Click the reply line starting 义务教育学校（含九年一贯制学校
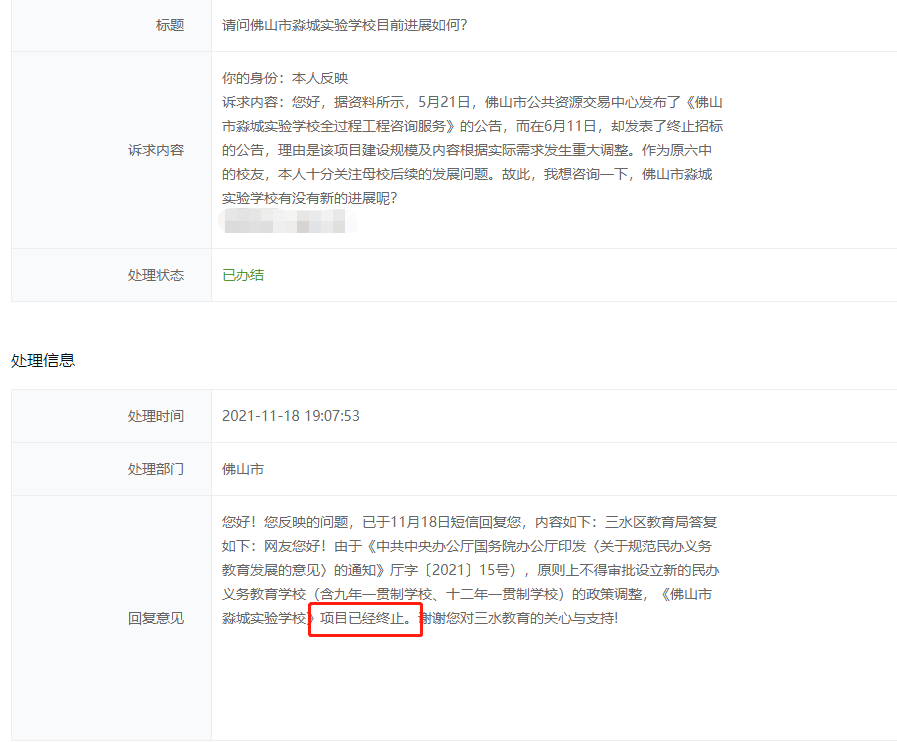The height and width of the screenshot is (742, 897). (467, 594)
